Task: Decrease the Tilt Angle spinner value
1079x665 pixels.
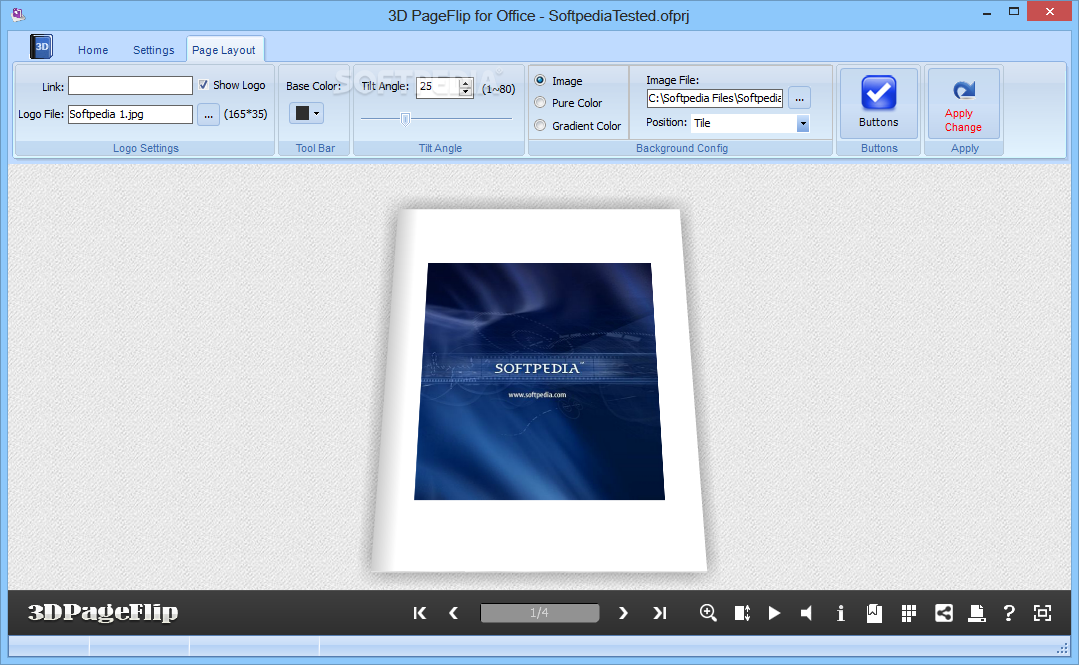Action: click(x=466, y=92)
